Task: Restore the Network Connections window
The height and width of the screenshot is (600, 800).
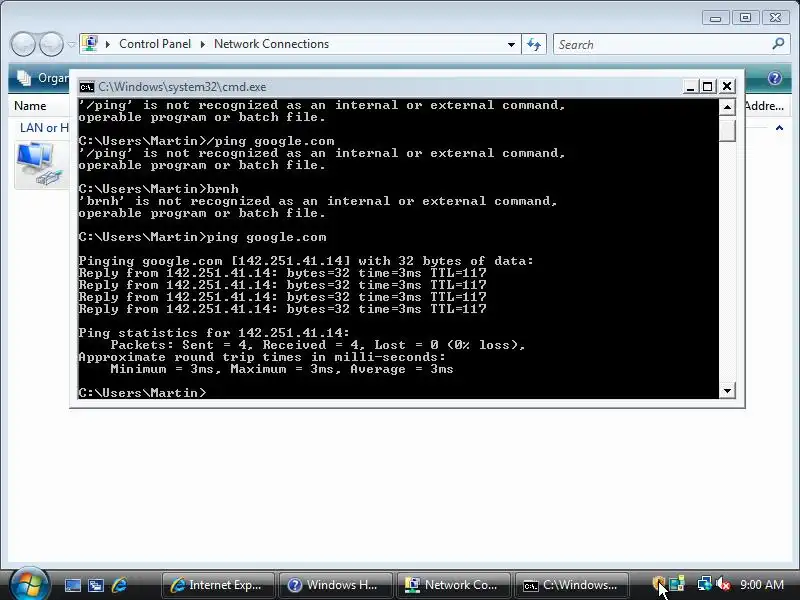Action: [745, 18]
